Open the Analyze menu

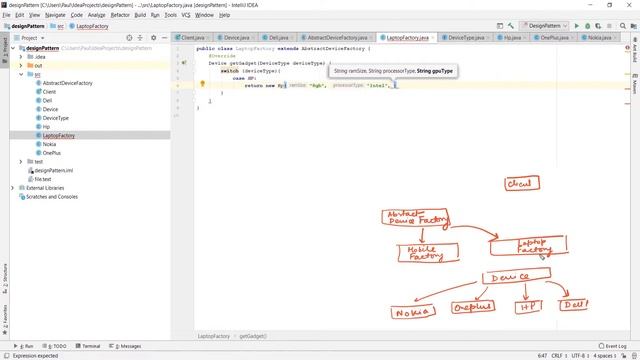[96, 15]
